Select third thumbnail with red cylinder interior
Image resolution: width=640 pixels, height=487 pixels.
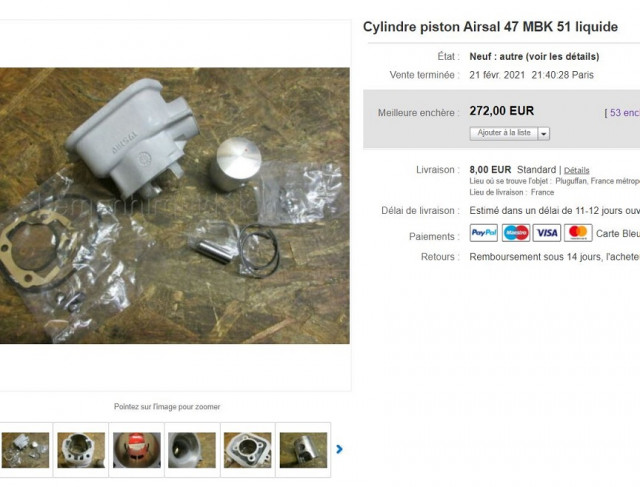(137, 450)
